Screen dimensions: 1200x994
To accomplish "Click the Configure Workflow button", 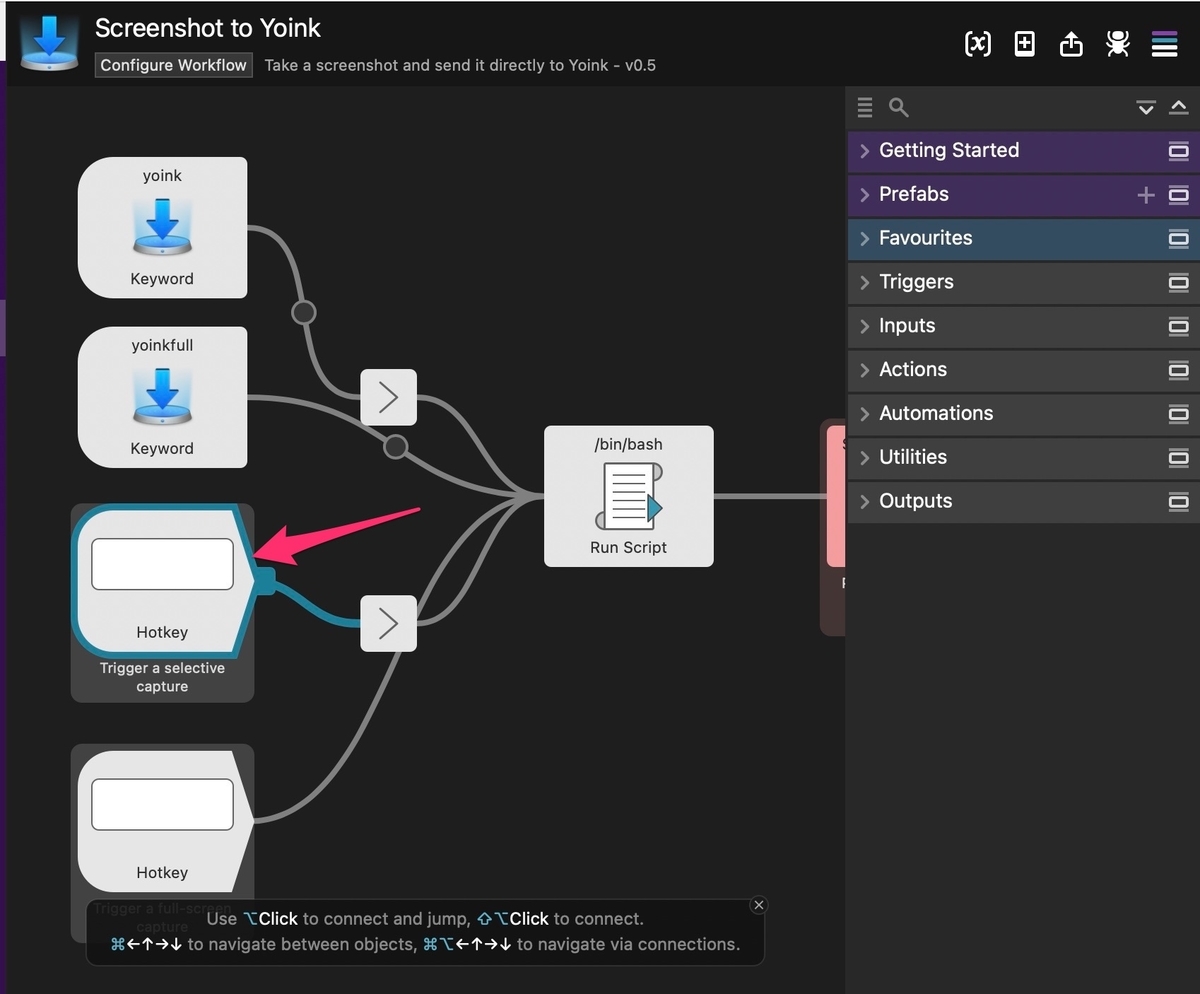I will pos(173,65).
